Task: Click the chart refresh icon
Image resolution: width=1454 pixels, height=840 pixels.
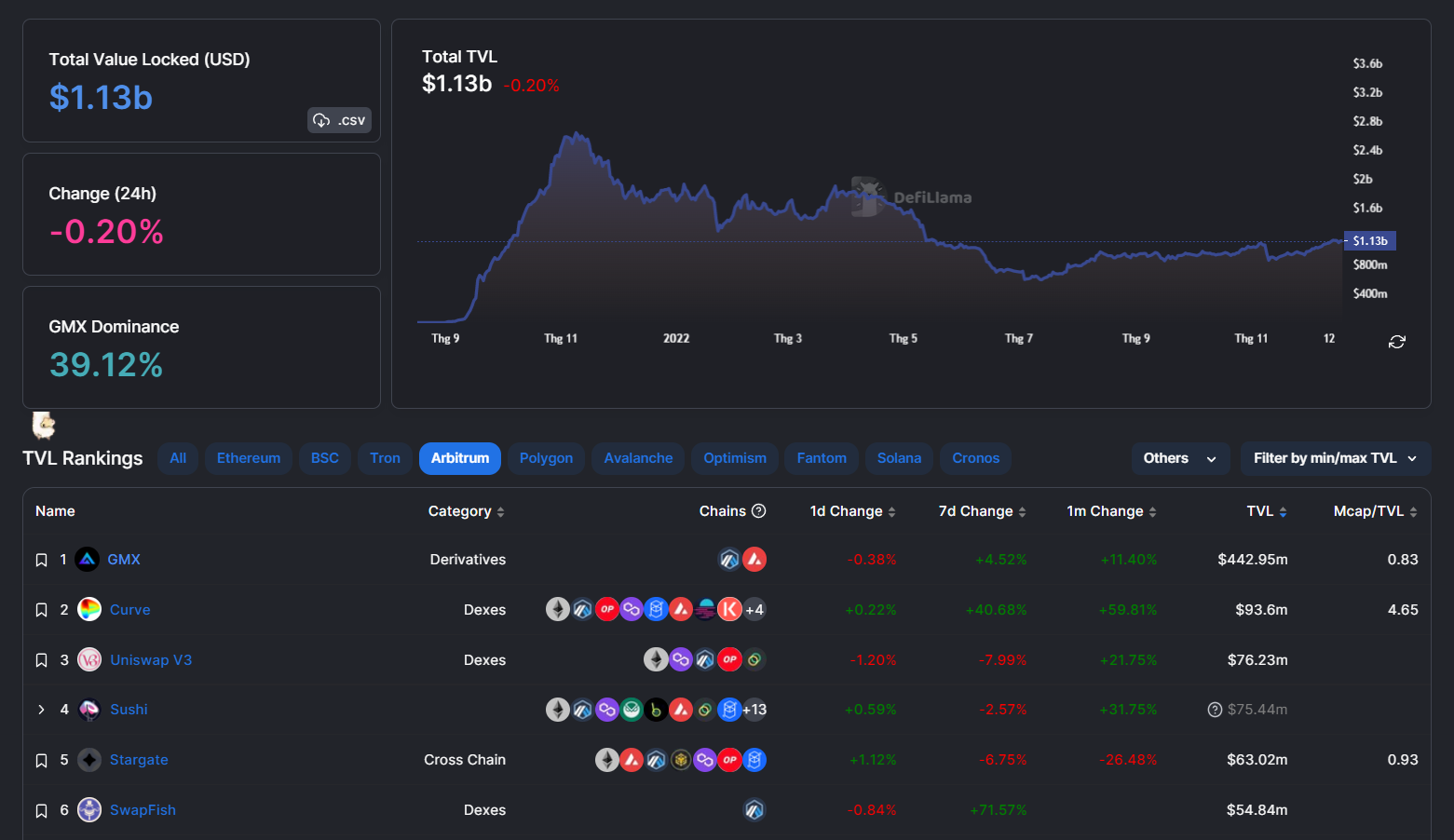Action: (x=1397, y=342)
